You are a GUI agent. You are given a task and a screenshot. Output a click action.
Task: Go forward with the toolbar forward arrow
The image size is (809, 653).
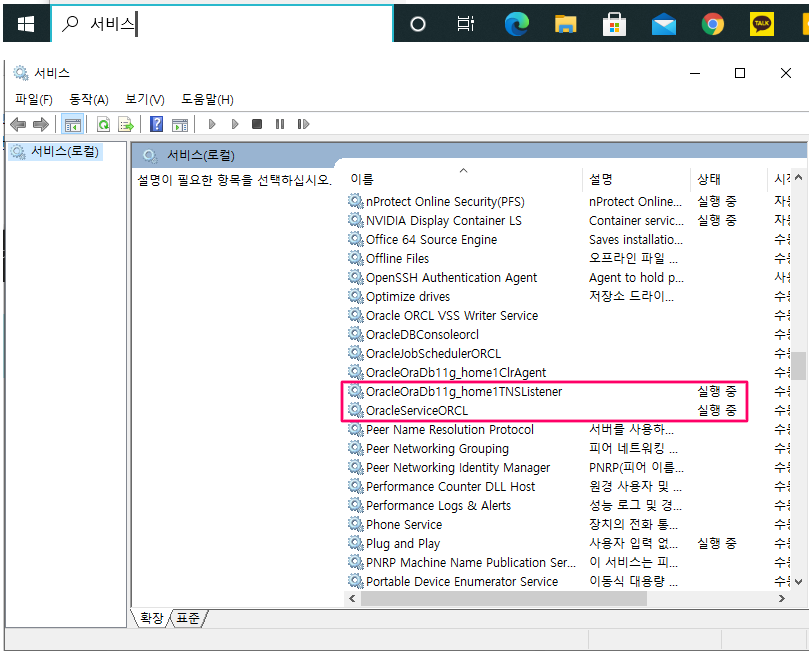[x=41, y=124]
